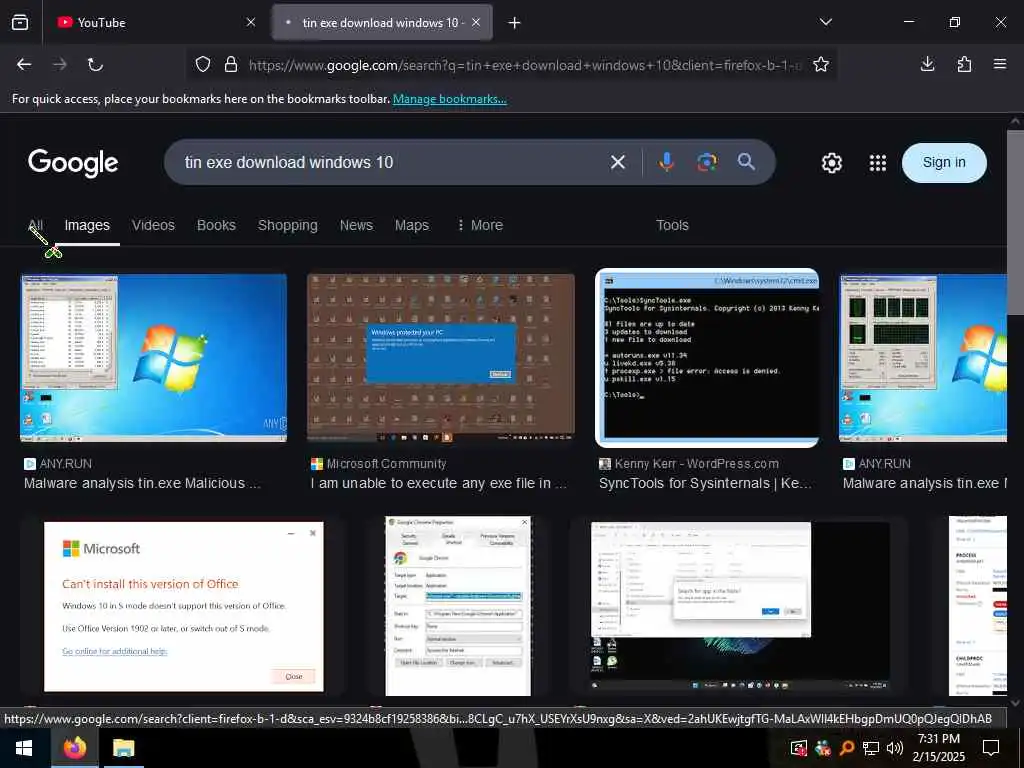Open the Tools filter options
The image size is (1024, 768).
tap(672, 225)
